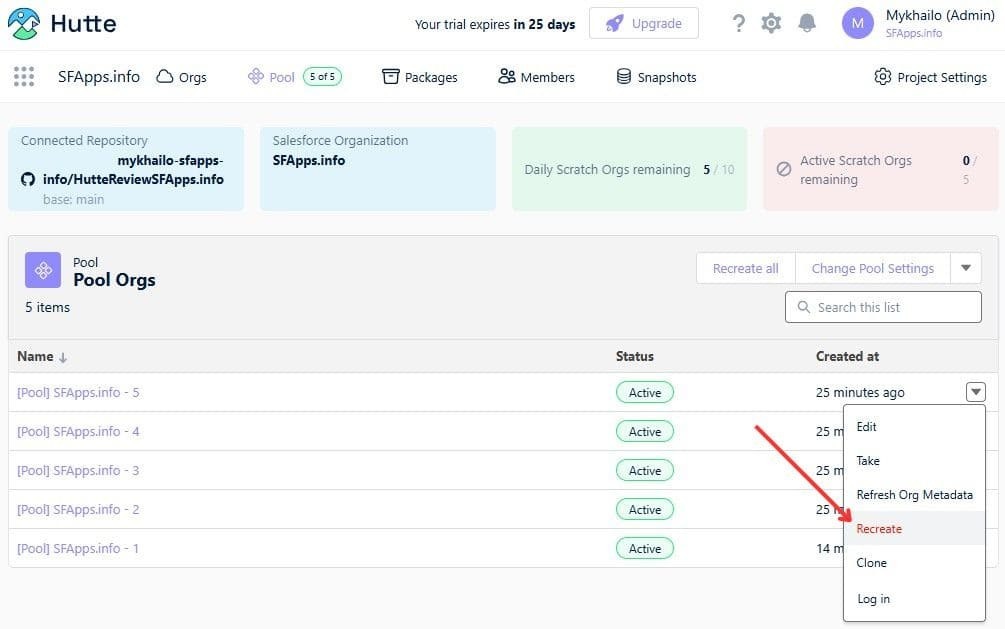Image resolution: width=1005 pixels, height=629 pixels.
Task: Toggle row menu arrow for SFApps.info - 5
Action: coord(976,392)
